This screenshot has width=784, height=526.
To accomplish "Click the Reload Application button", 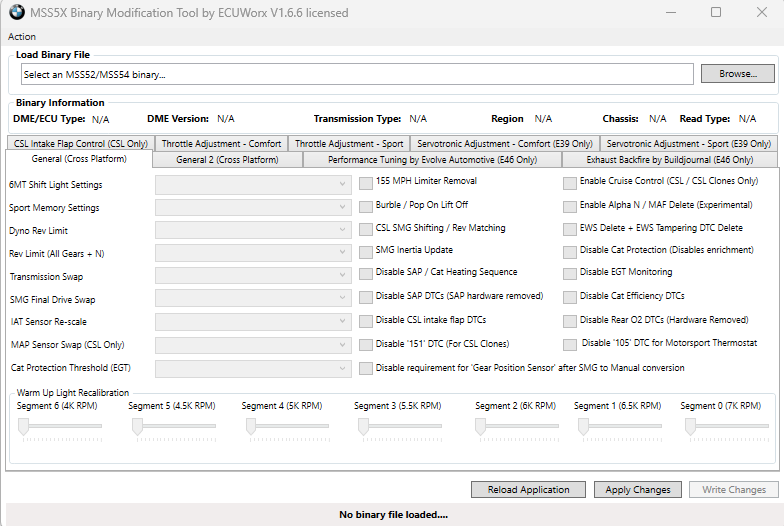I will click(528, 490).
